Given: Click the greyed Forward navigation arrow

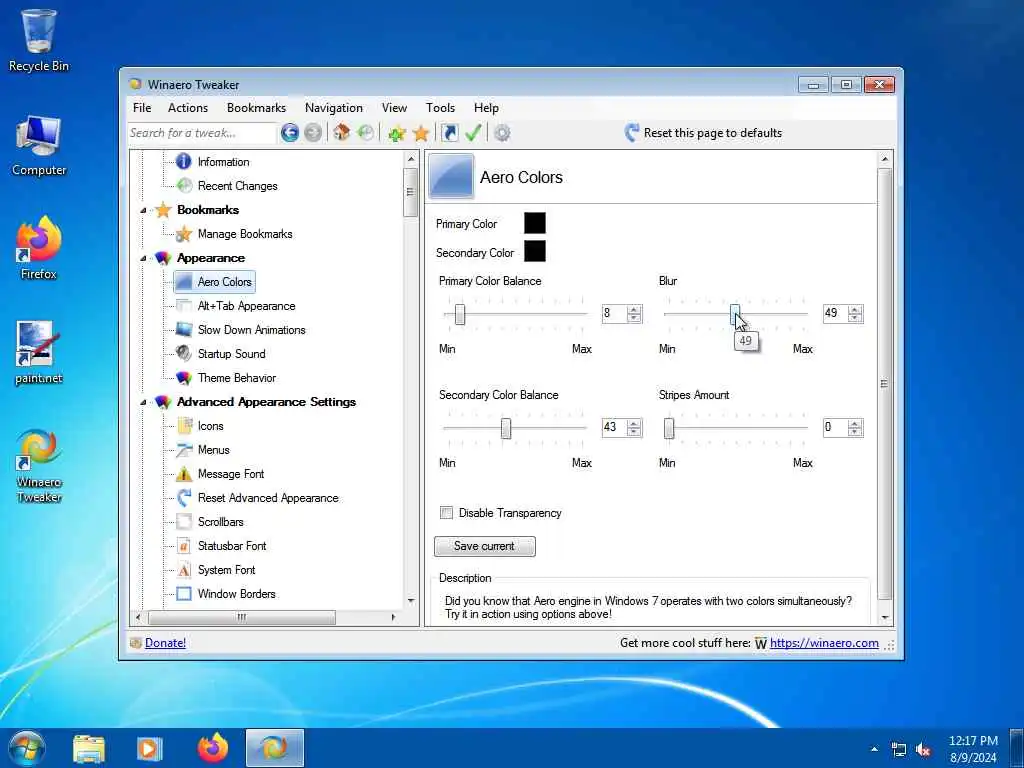Looking at the screenshot, I should pos(313,133).
